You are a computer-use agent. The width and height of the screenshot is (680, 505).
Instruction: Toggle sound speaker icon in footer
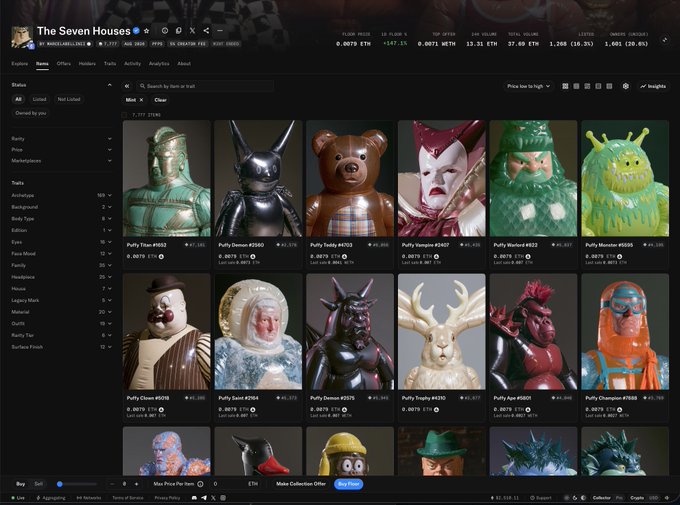[667, 498]
